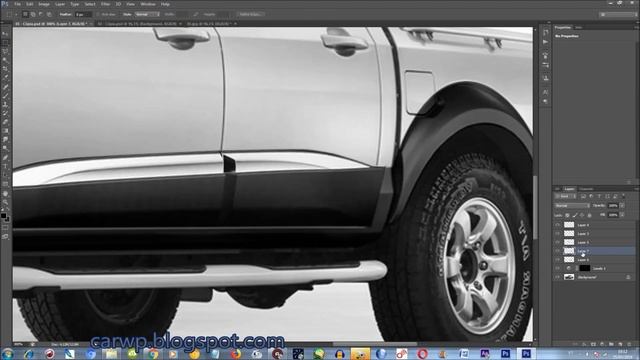Open the Filter menu
Image resolution: width=640 pixels, height=360 pixels.
[105, 4]
